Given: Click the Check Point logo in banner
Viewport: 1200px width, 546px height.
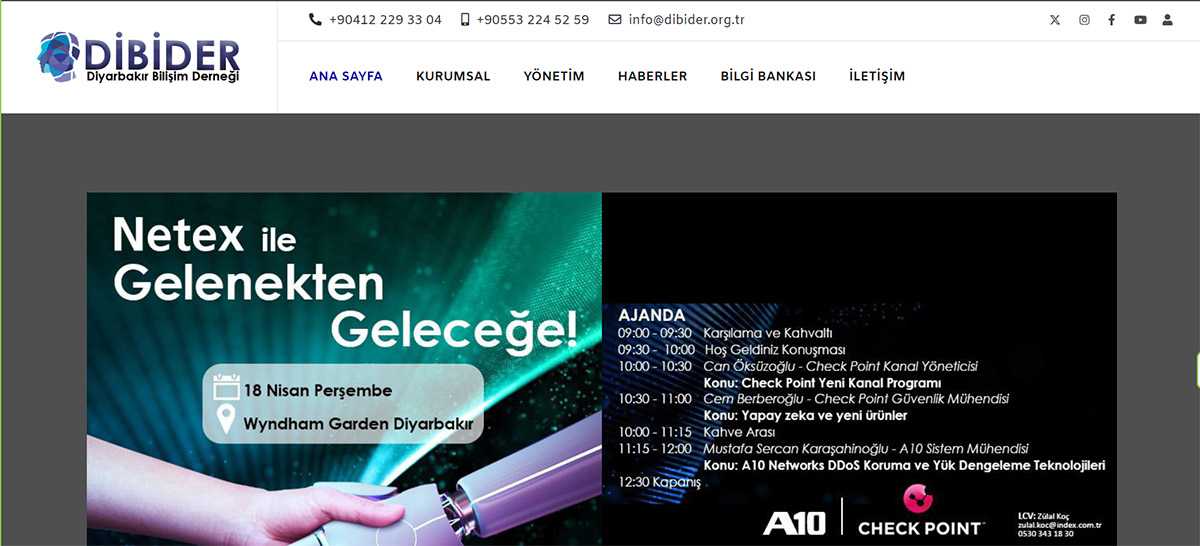Looking at the screenshot, I should click(x=921, y=510).
